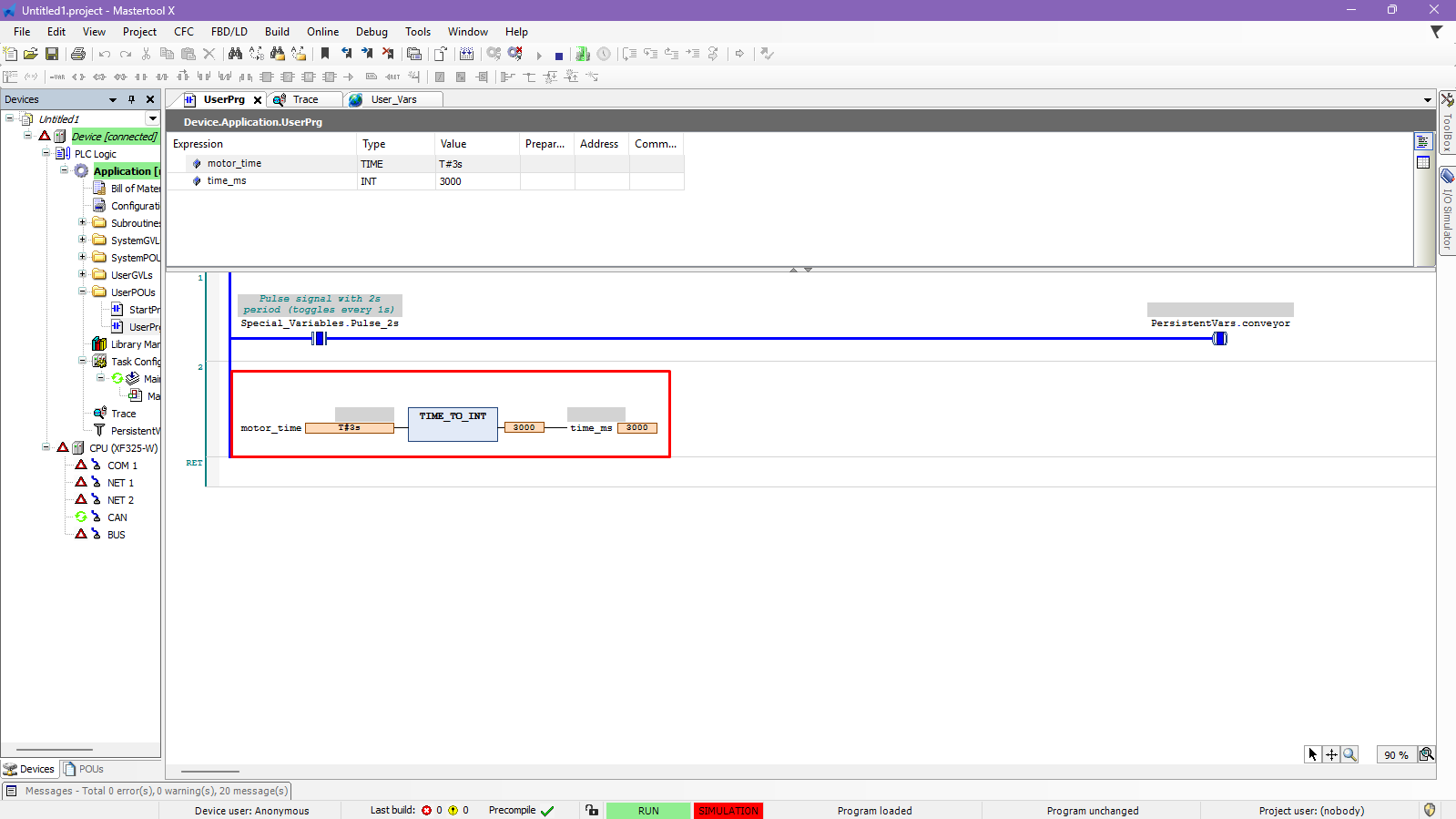This screenshot has height=819, width=1456.
Task: Open the Online menu
Action: coord(322,32)
